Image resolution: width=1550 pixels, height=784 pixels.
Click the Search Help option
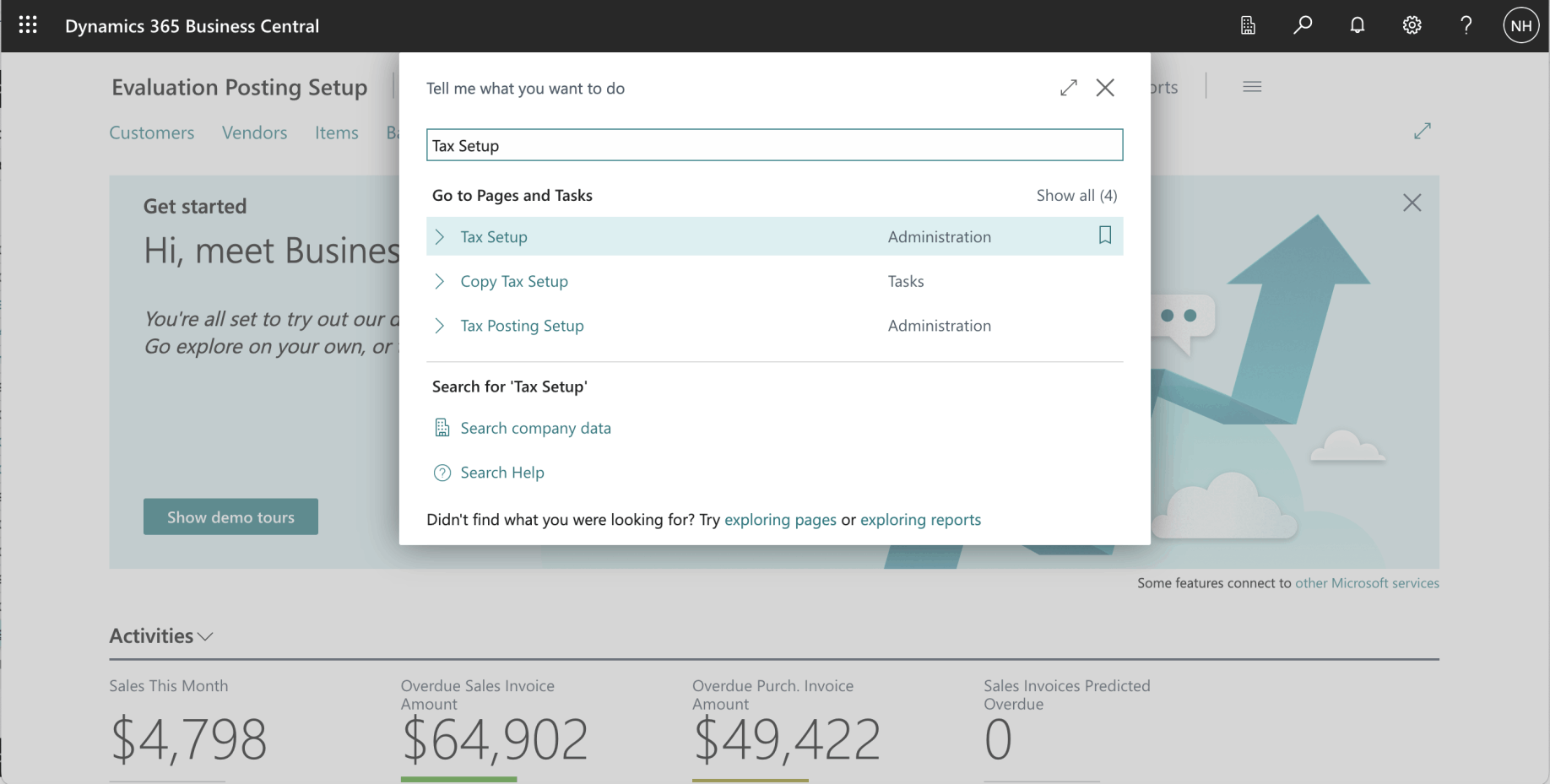pyautogui.click(x=502, y=473)
